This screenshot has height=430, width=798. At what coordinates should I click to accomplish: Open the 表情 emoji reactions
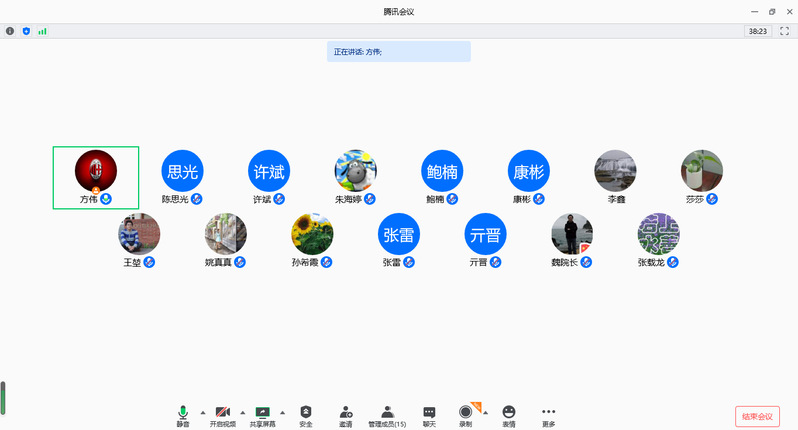pyautogui.click(x=509, y=414)
